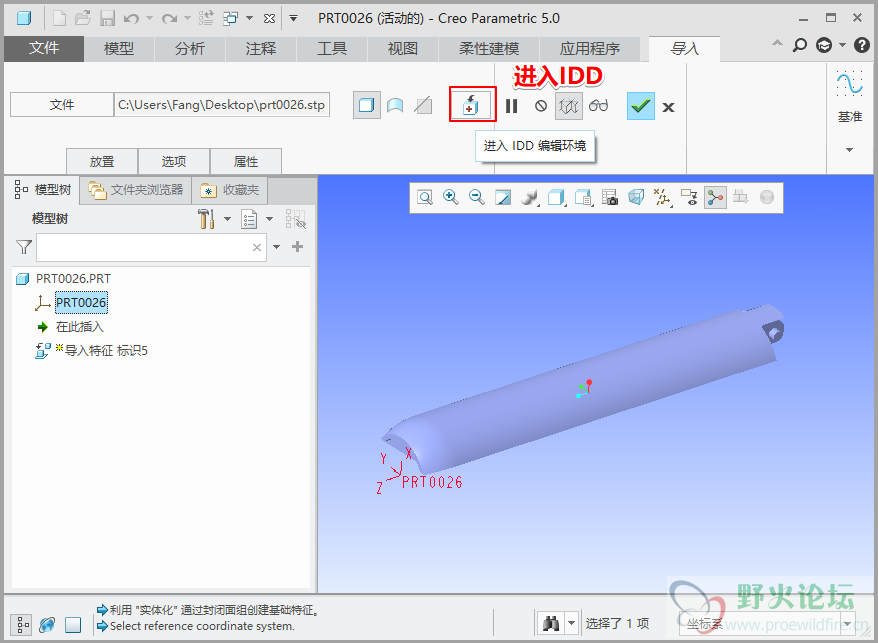
Task: Switch to the 模型 ribbon tab
Action: [119, 49]
